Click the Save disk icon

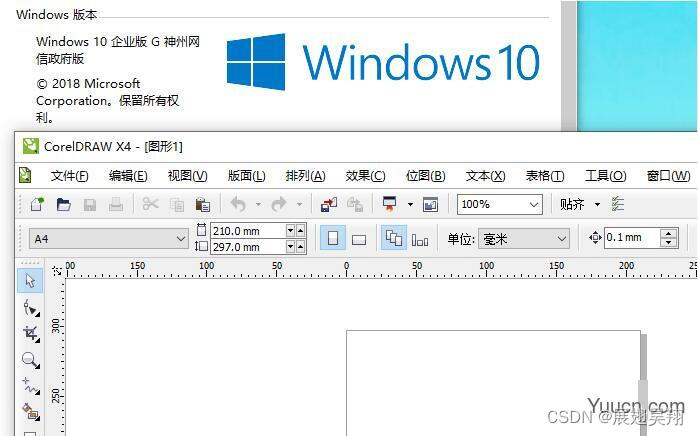pyautogui.click(x=90, y=204)
